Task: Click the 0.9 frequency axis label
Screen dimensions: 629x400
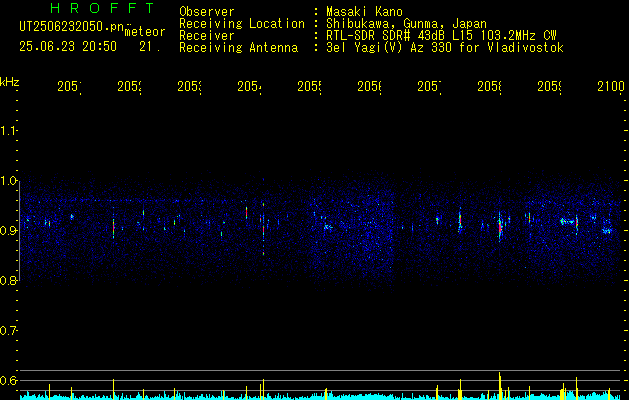Action: (x=8, y=231)
